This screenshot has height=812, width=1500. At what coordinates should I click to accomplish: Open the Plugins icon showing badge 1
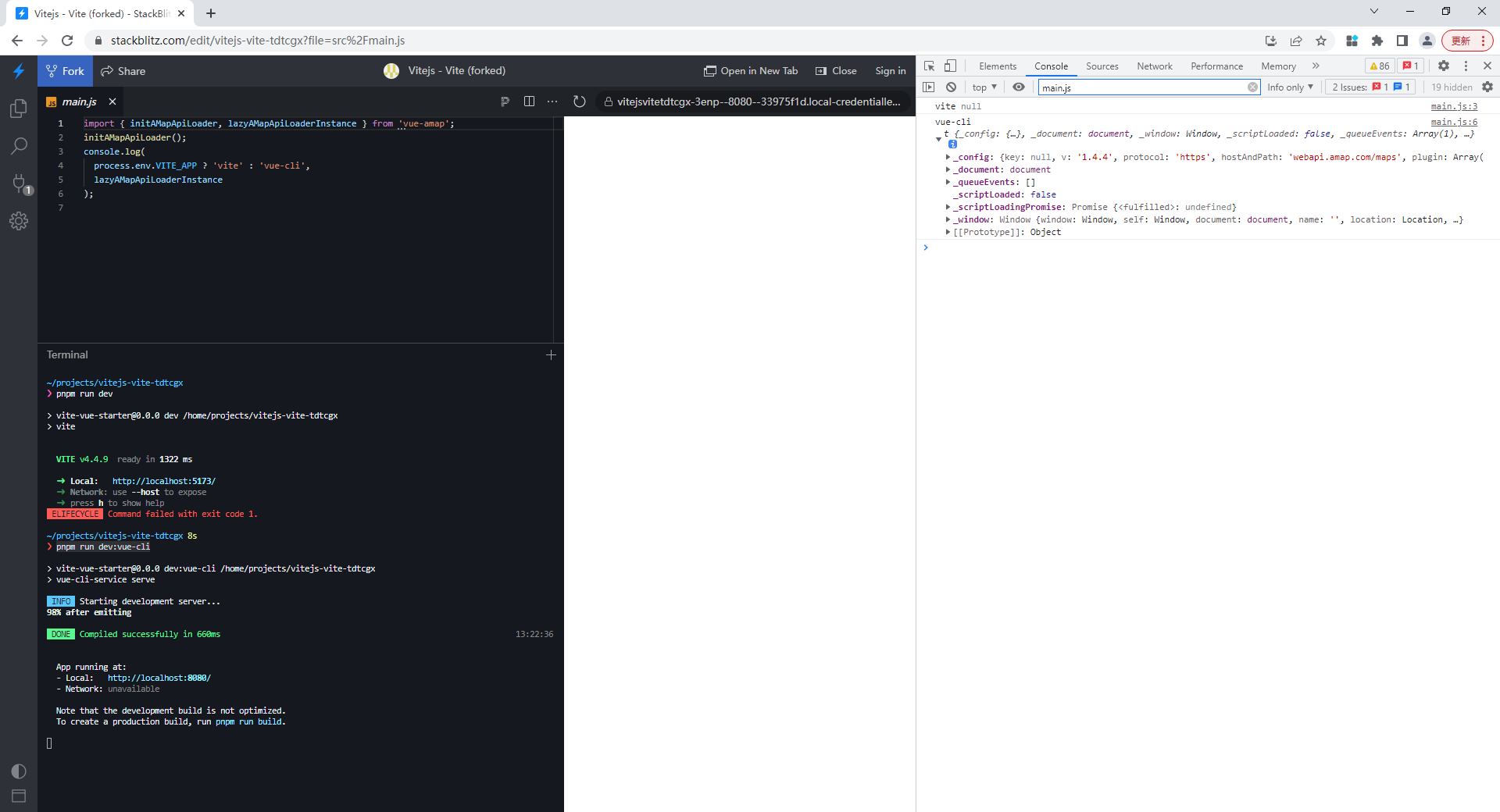pyautogui.click(x=19, y=184)
